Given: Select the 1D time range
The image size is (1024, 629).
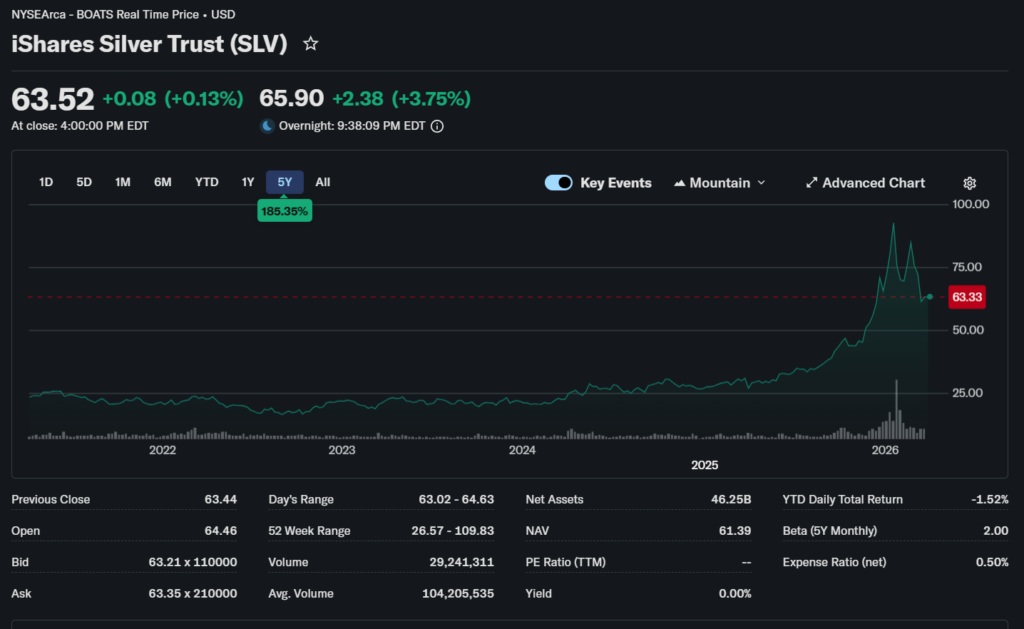Looking at the screenshot, I should tap(46, 182).
